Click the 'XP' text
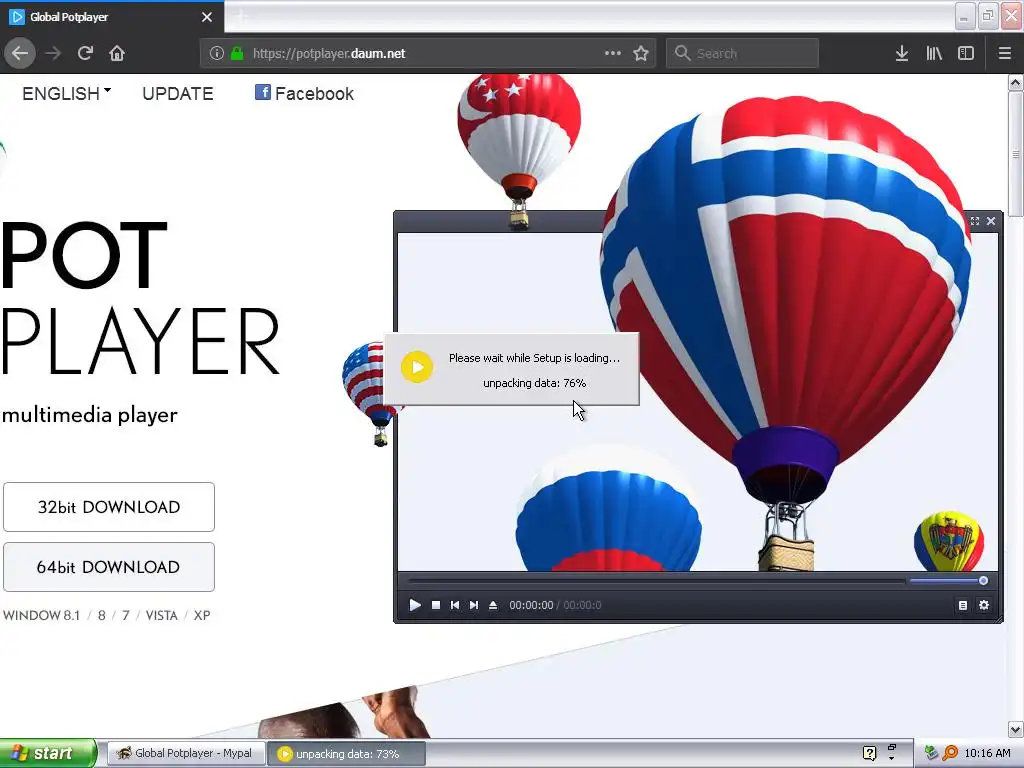 click(x=202, y=616)
